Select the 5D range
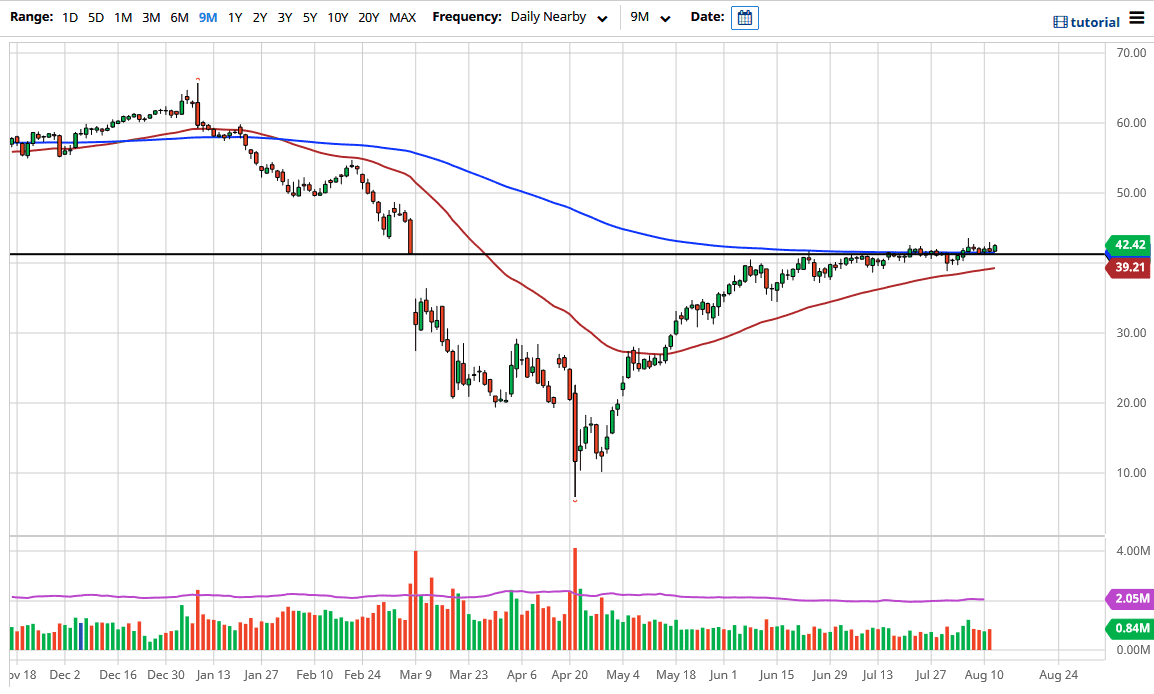 click(95, 17)
